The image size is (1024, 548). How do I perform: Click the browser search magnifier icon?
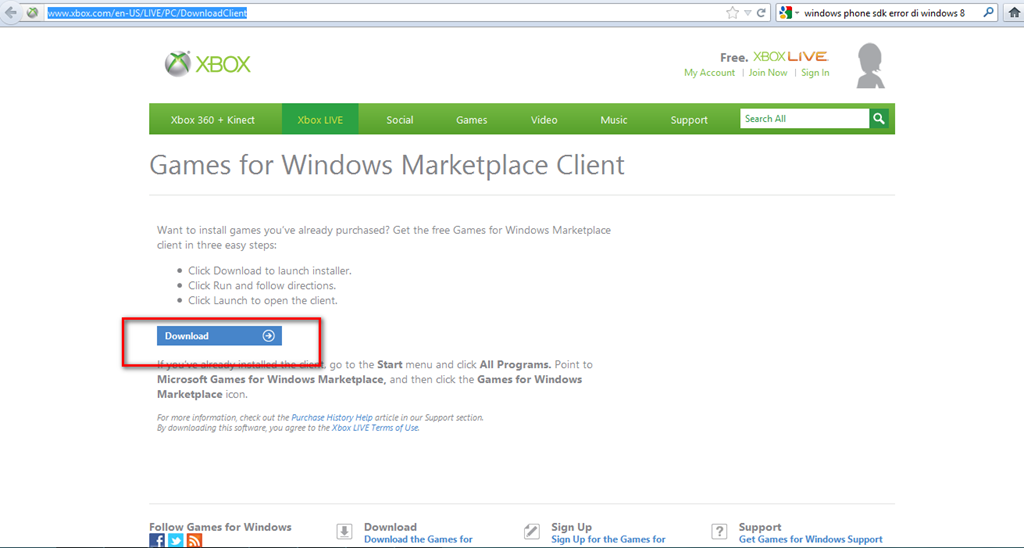[988, 12]
